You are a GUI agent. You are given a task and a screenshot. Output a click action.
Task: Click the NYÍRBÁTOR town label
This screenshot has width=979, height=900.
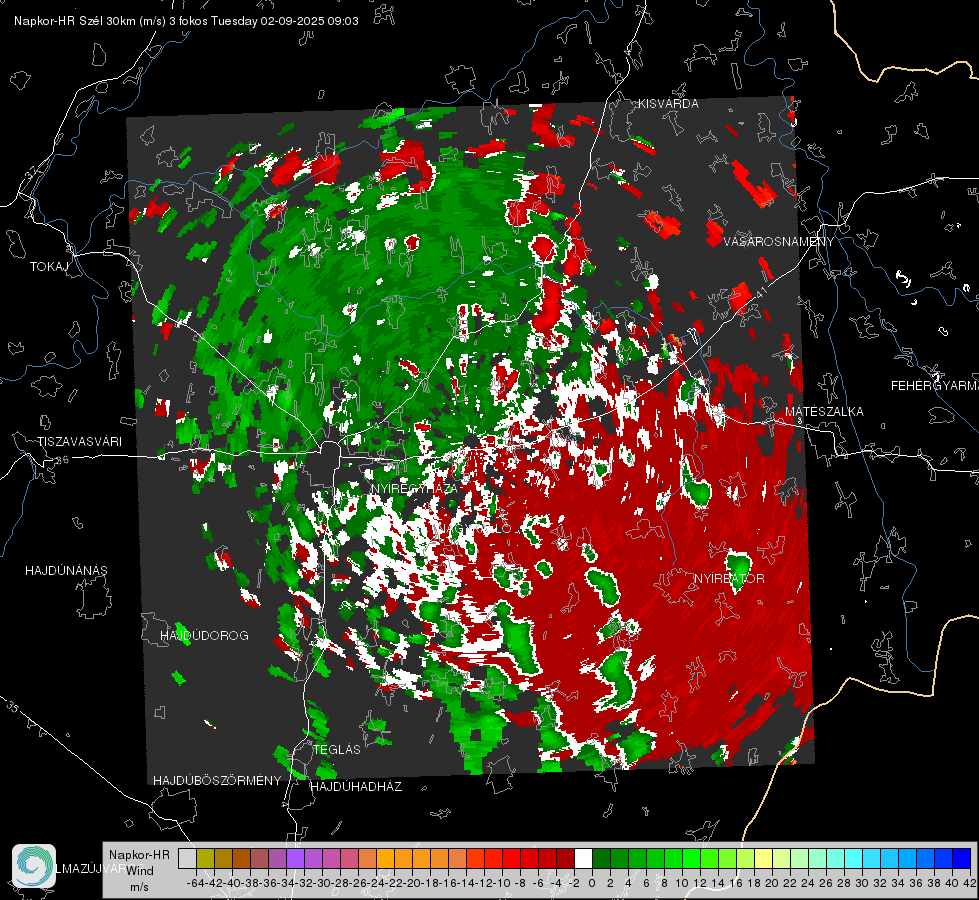[729, 579]
